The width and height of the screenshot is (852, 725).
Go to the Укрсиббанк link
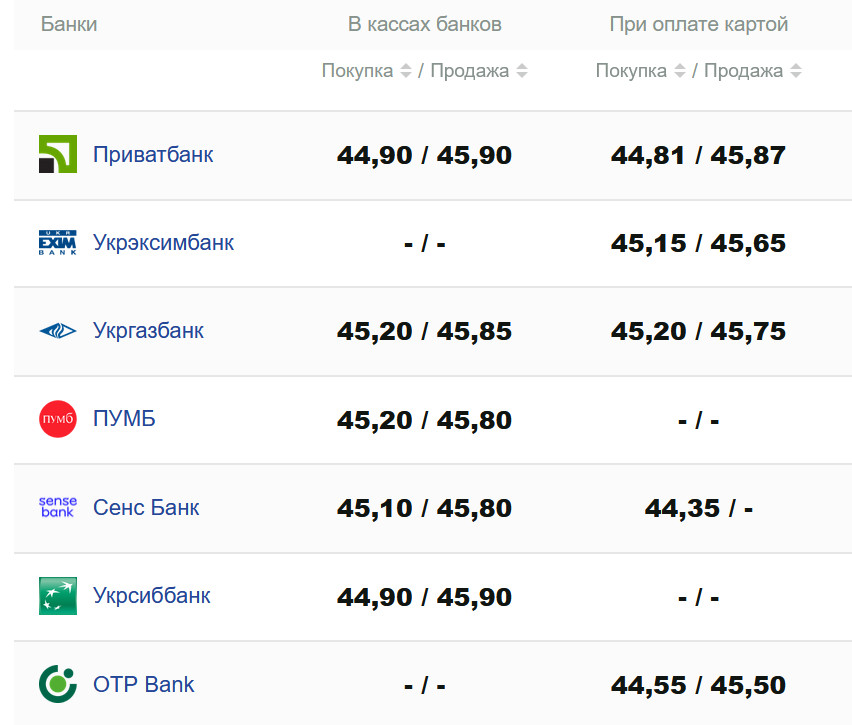(152, 596)
